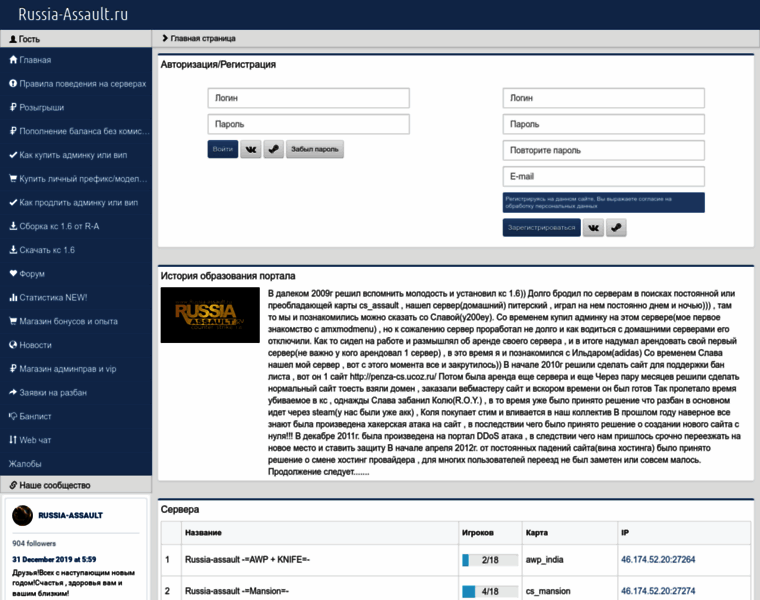This screenshot has width=760, height=600.
Task: Open Сборка кс 1.6 от R-A
Action: pyautogui.click(x=54, y=226)
